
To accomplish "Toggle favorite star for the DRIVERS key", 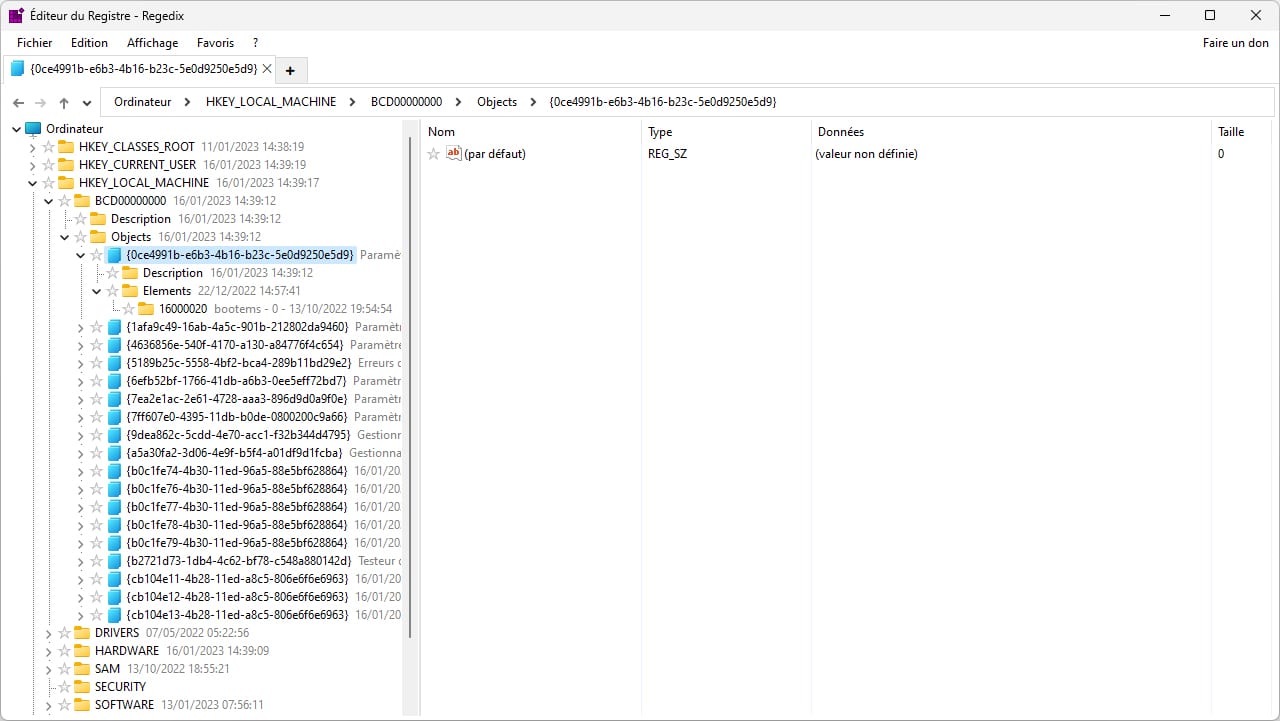I will pos(64,633).
